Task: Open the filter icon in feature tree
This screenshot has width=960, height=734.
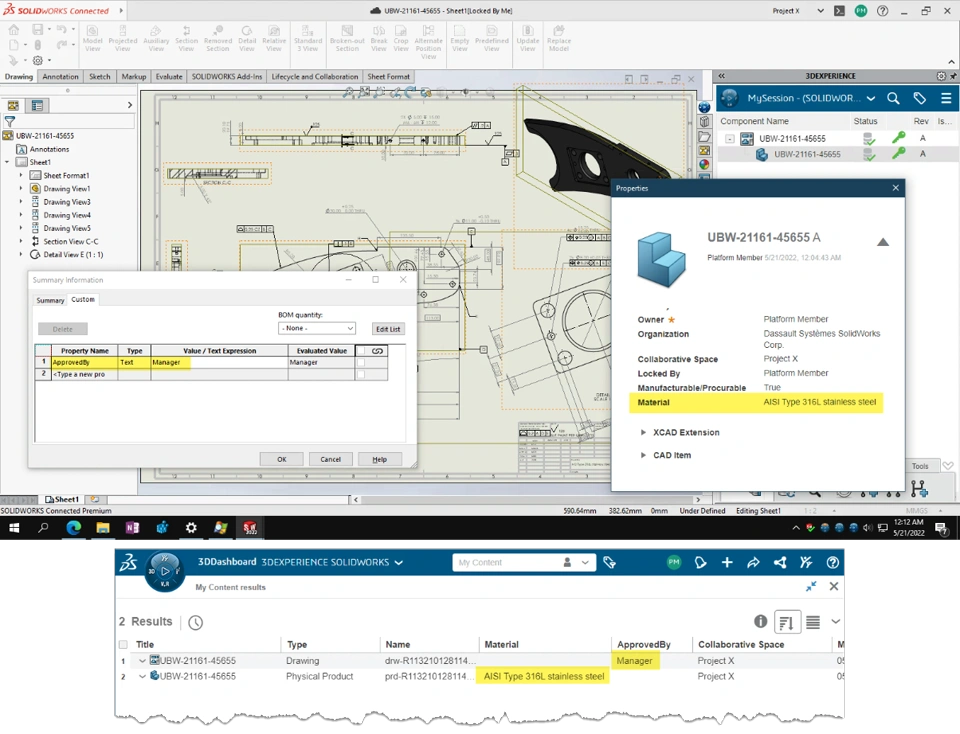Action: click(x=10, y=121)
